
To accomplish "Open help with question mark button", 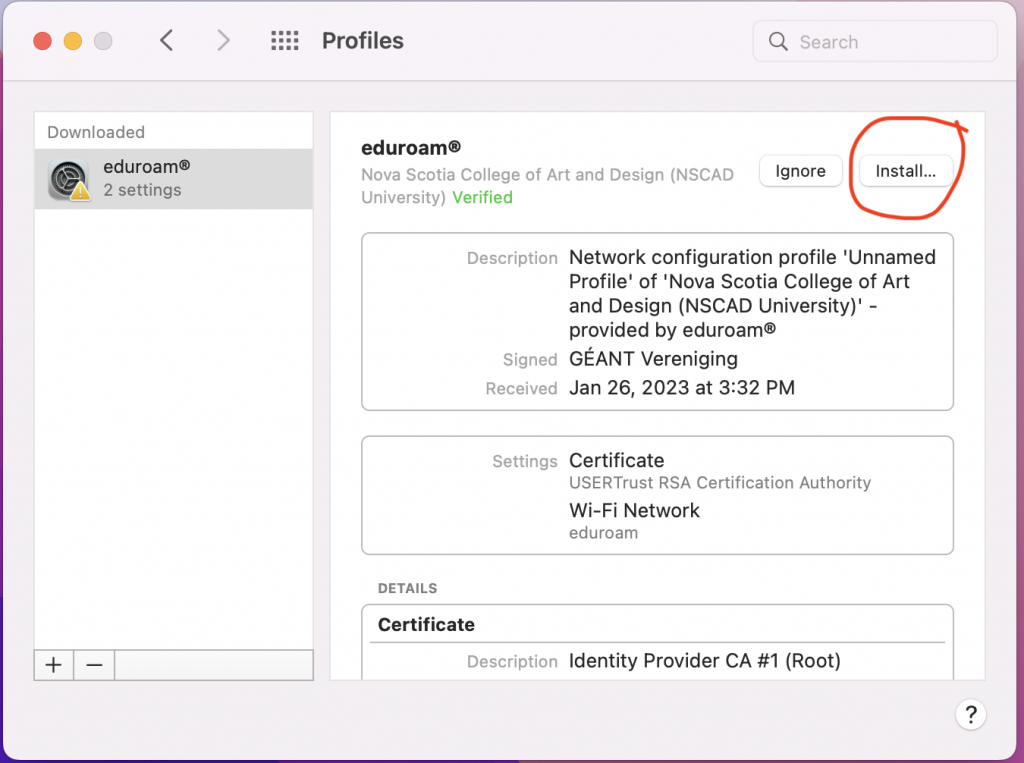I will [970, 714].
